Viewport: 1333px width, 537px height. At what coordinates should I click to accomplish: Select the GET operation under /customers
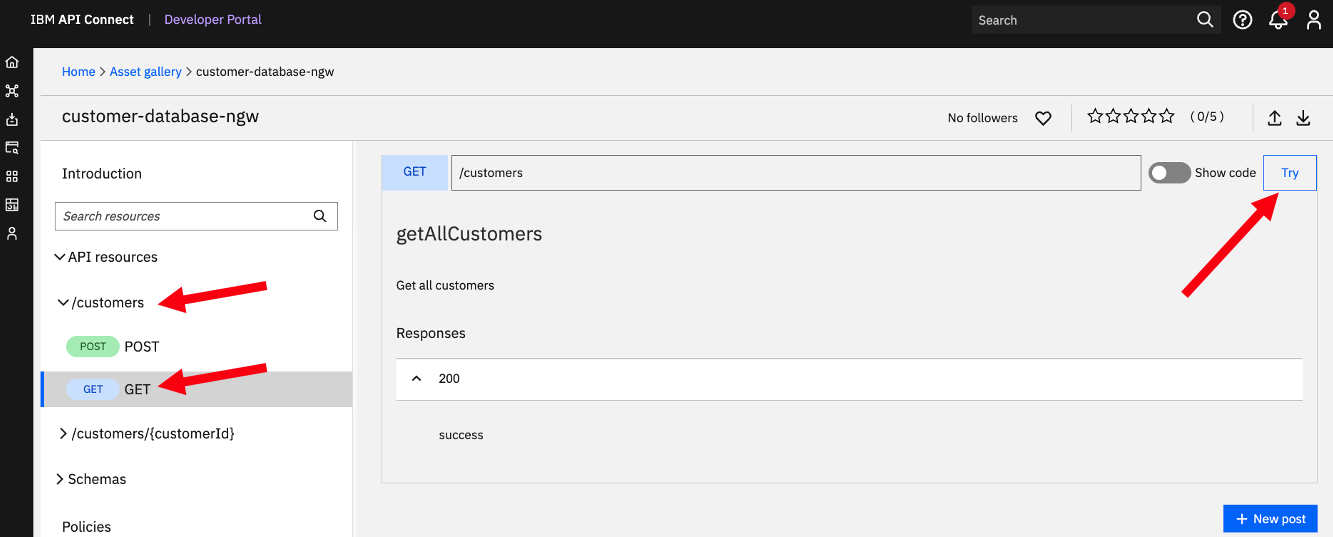tap(196, 389)
